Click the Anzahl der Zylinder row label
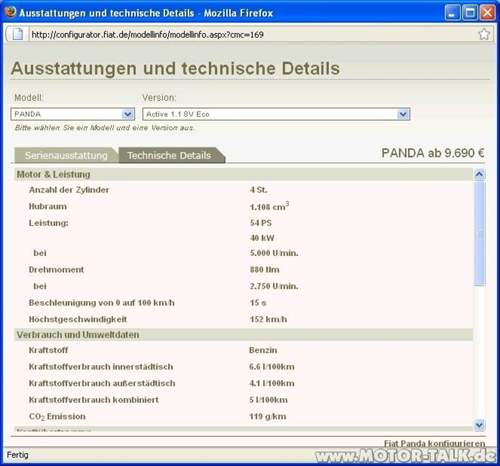 coord(69,190)
